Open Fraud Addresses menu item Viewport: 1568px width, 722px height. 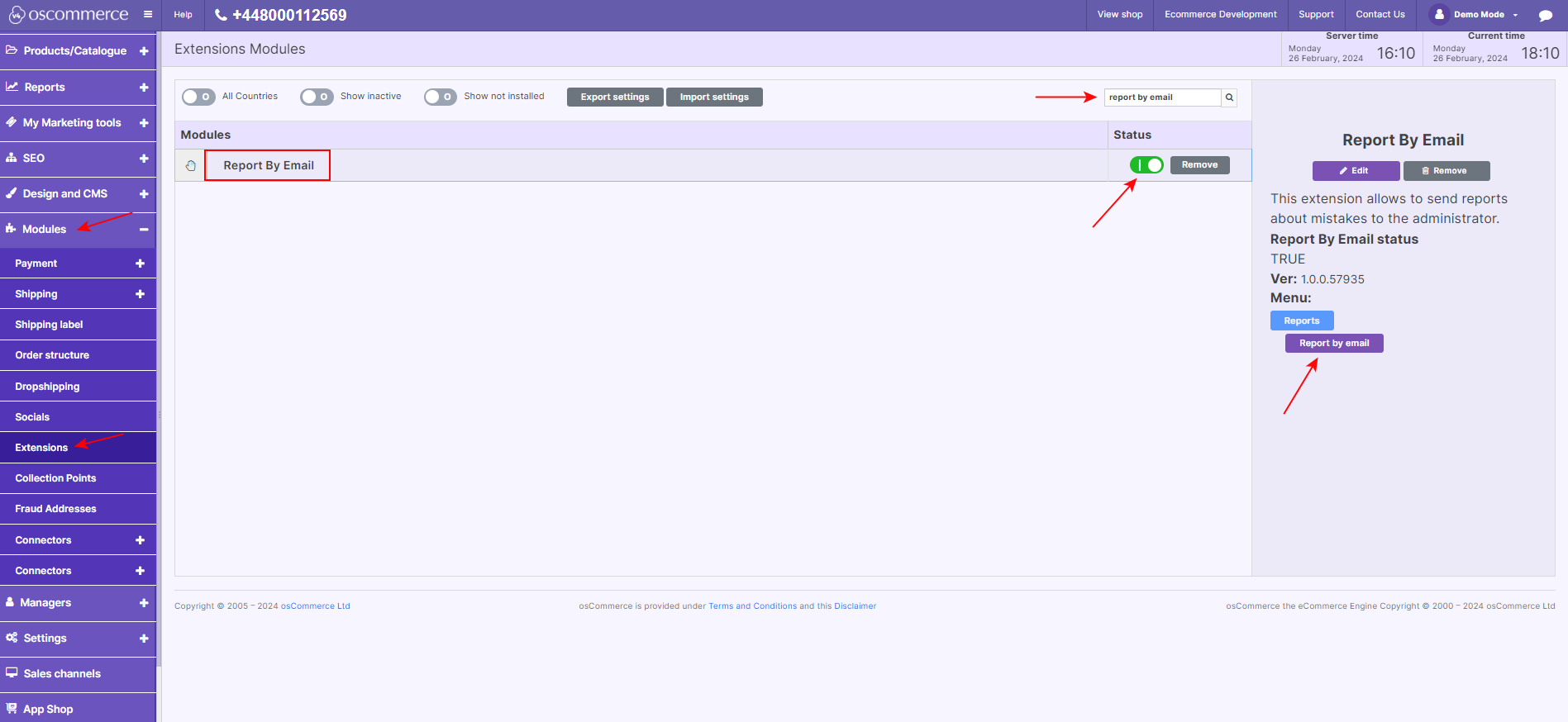pos(78,508)
